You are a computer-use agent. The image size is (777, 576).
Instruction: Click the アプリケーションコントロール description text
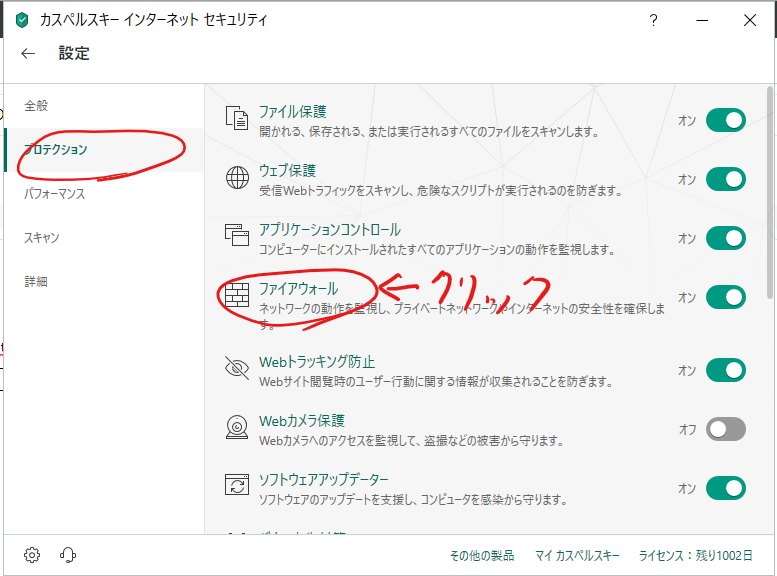(x=437, y=250)
